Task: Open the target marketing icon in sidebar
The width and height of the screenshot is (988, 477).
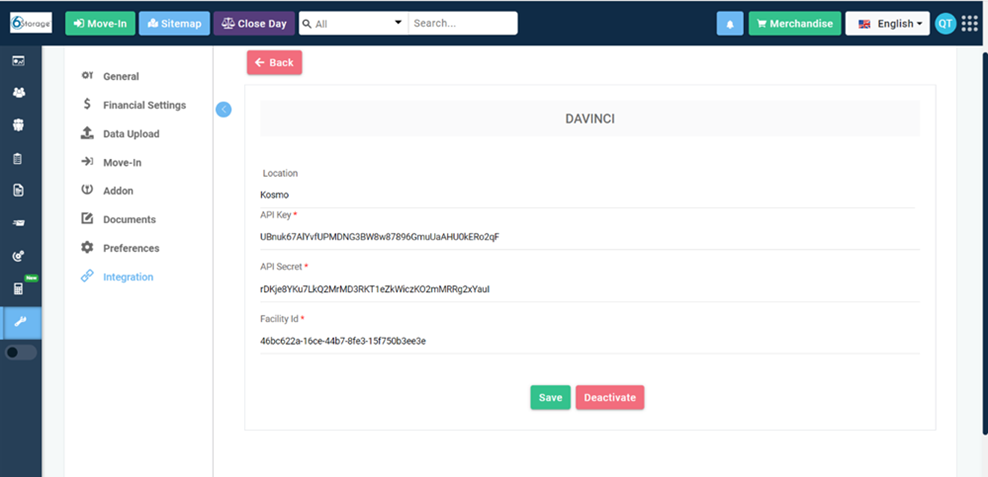Action: tap(19, 256)
